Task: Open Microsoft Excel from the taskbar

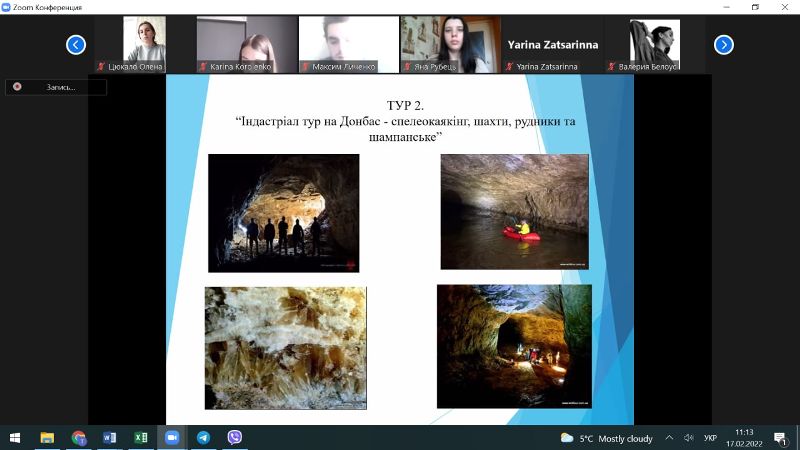Action: click(141, 438)
